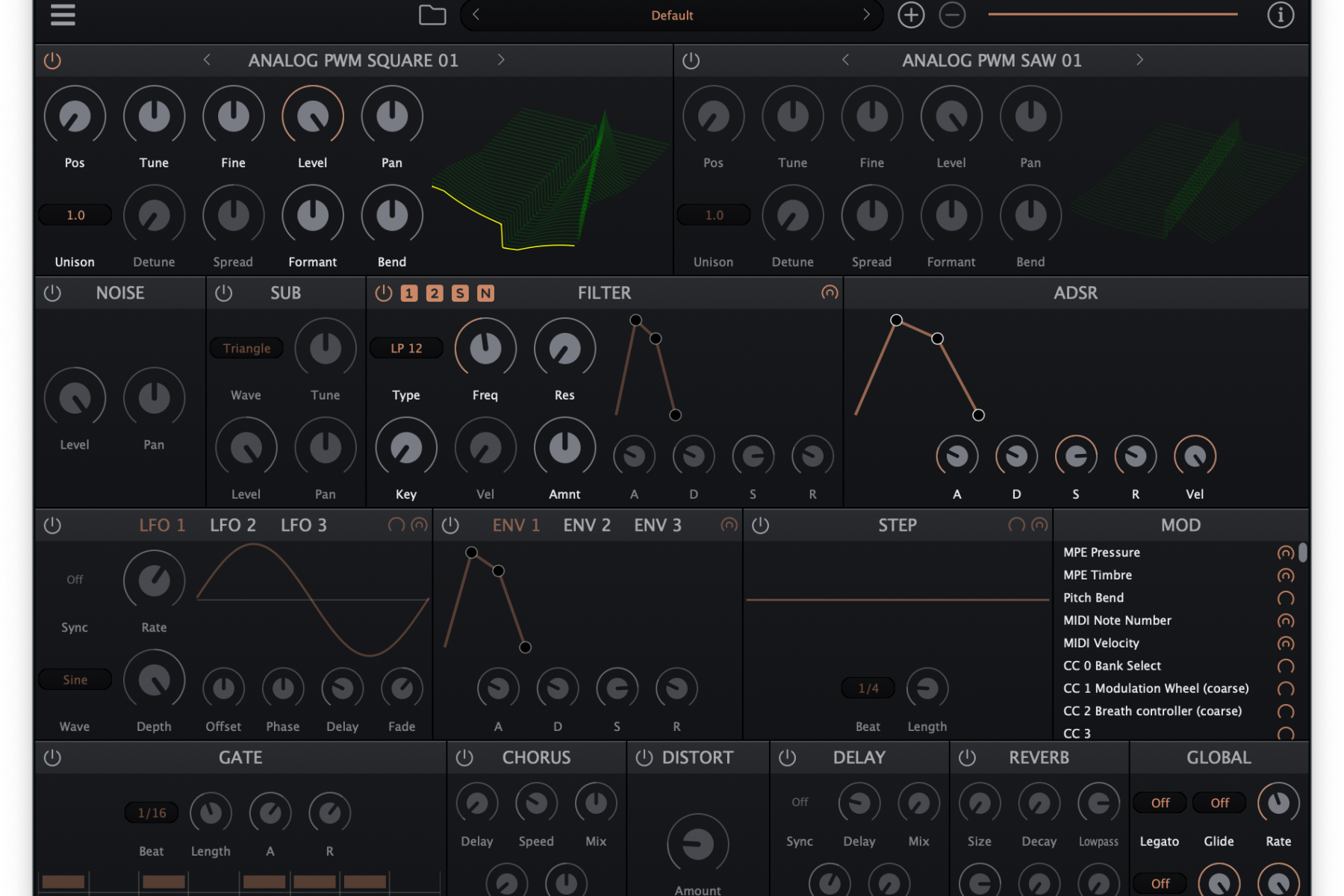
Task: Click the master volume slider at top
Action: (x=1113, y=14)
